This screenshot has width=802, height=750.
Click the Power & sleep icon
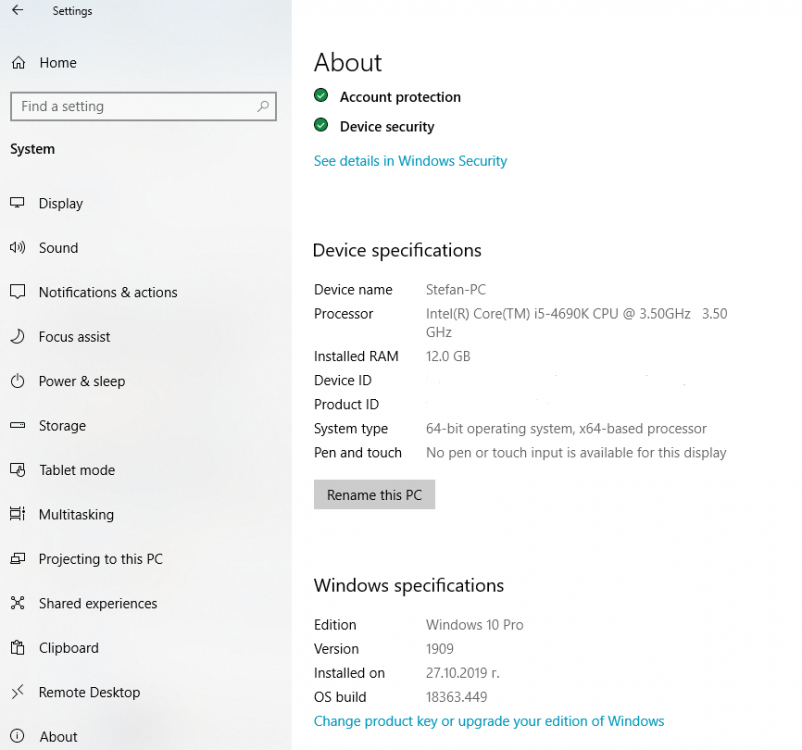click(17, 381)
